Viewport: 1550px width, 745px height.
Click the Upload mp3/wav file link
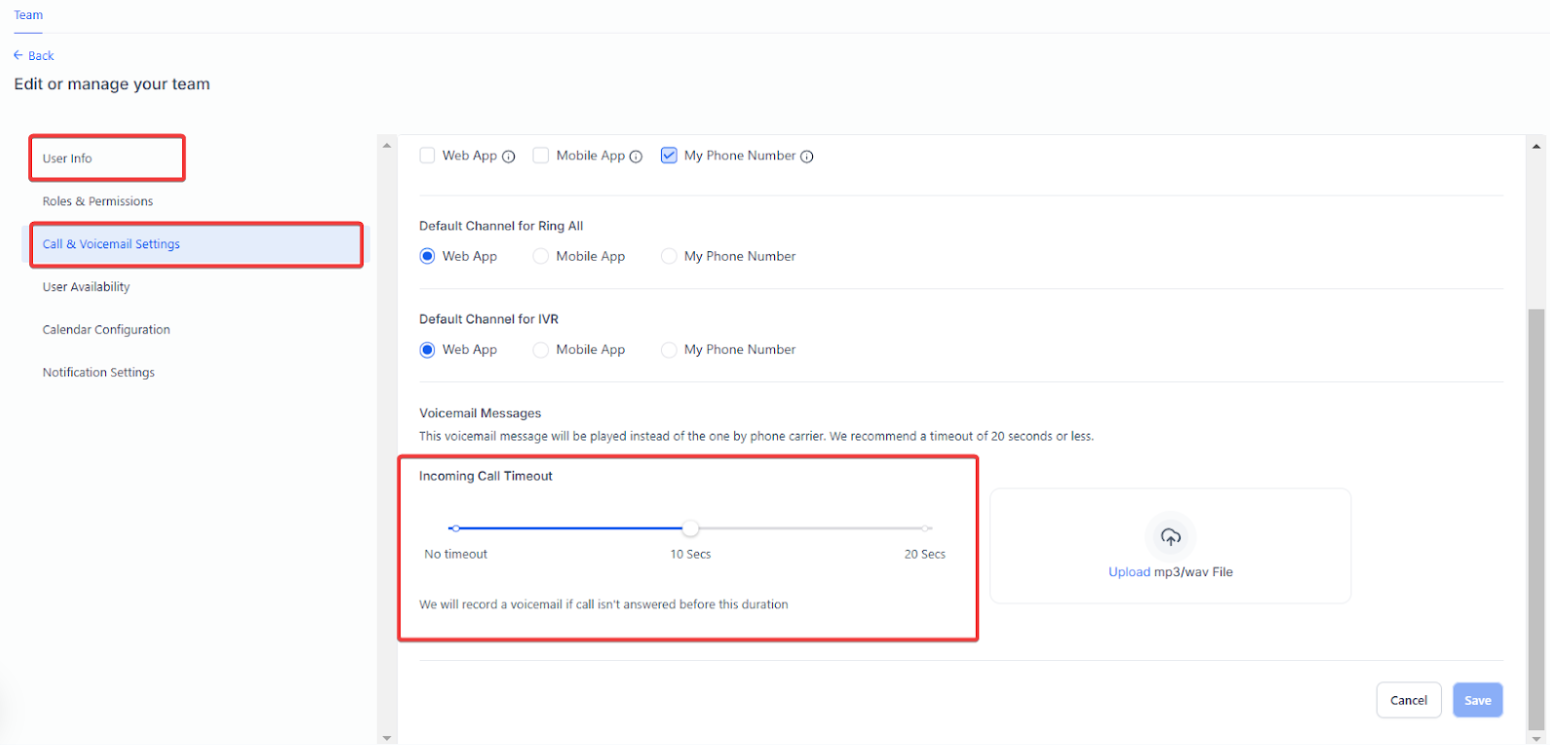click(1129, 572)
